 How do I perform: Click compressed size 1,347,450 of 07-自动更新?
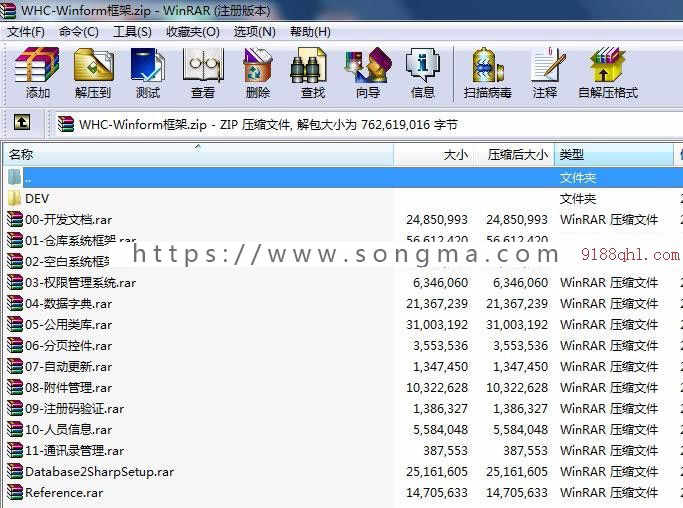[x=520, y=367]
